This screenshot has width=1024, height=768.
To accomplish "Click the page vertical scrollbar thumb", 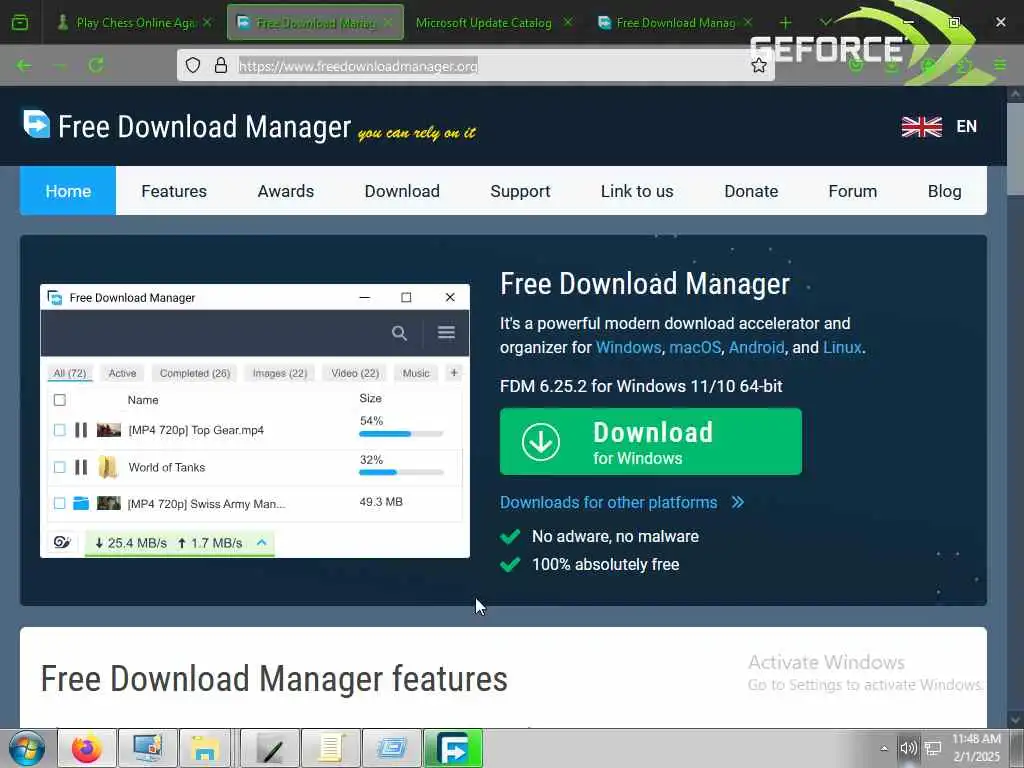I will (x=1015, y=148).
